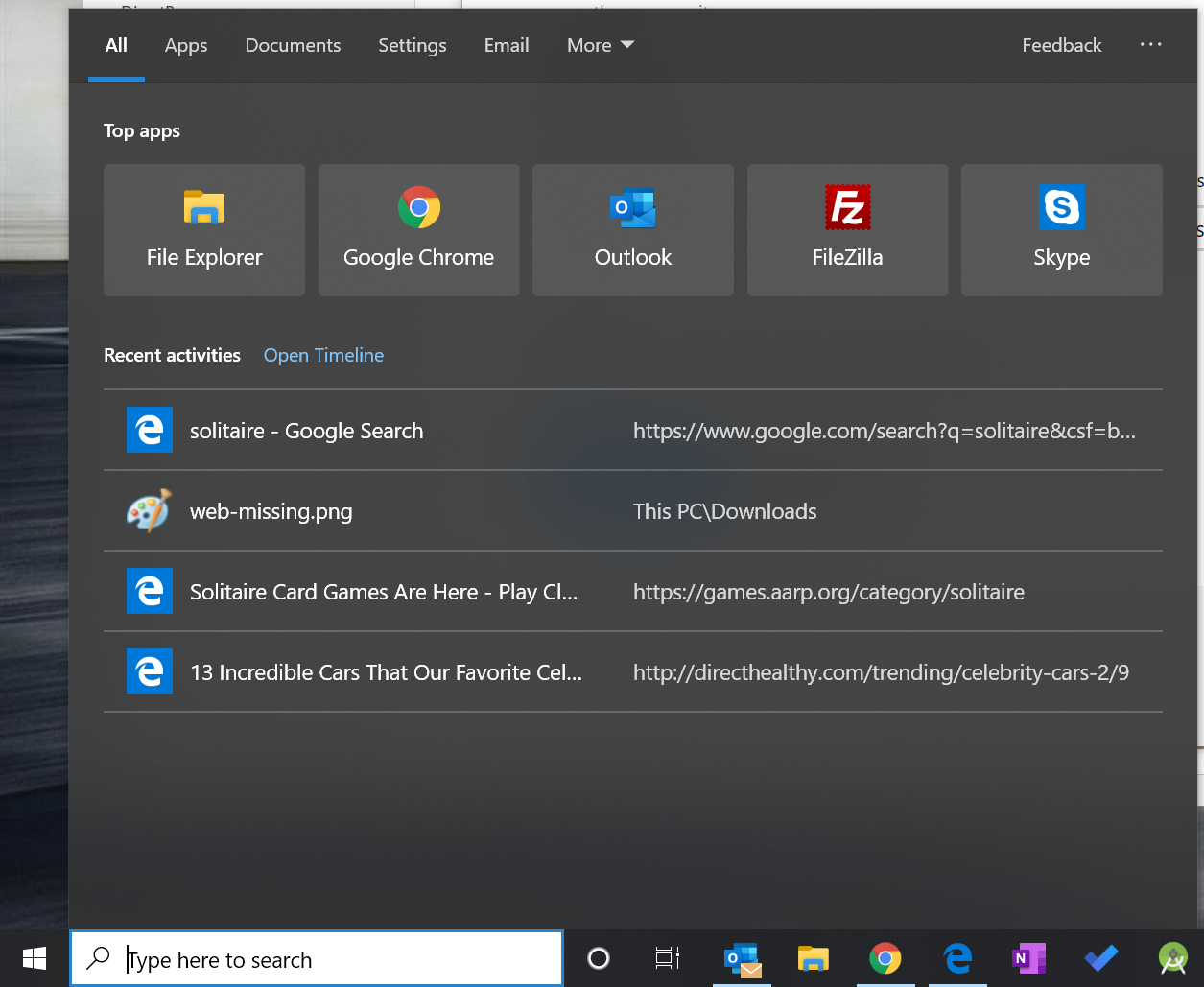This screenshot has height=987, width=1204.
Task: Click the directhealthy.com URL text
Action: point(881,672)
